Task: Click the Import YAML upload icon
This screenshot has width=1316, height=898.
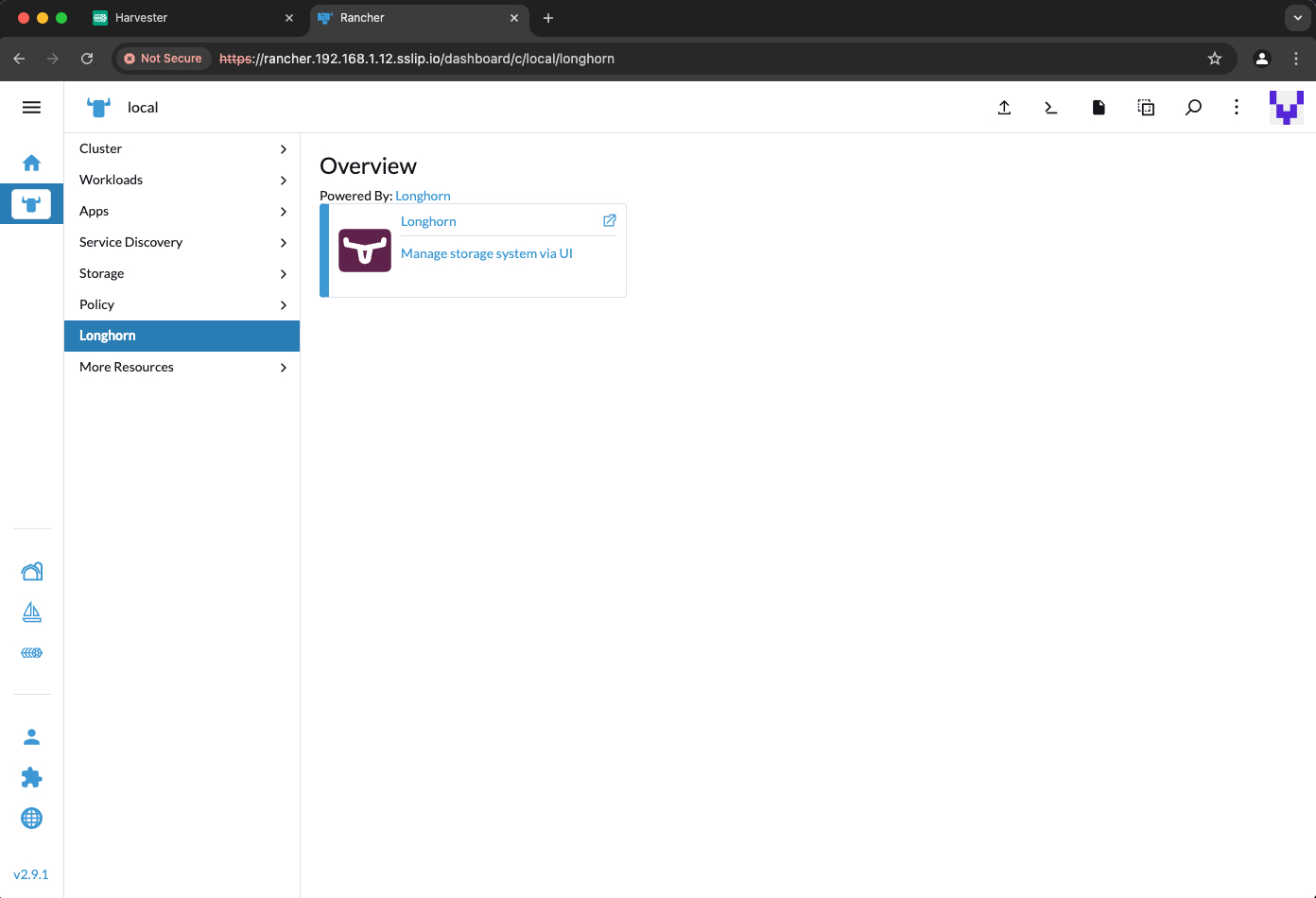Action: pyautogui.click(x=1004, y=108)
